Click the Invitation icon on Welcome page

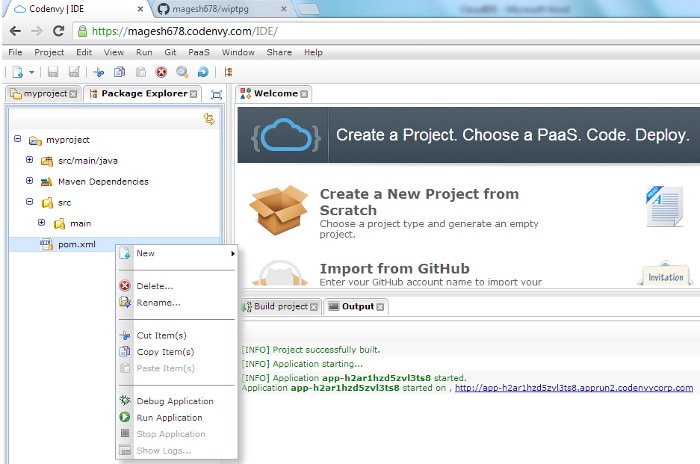click(665, 273)
